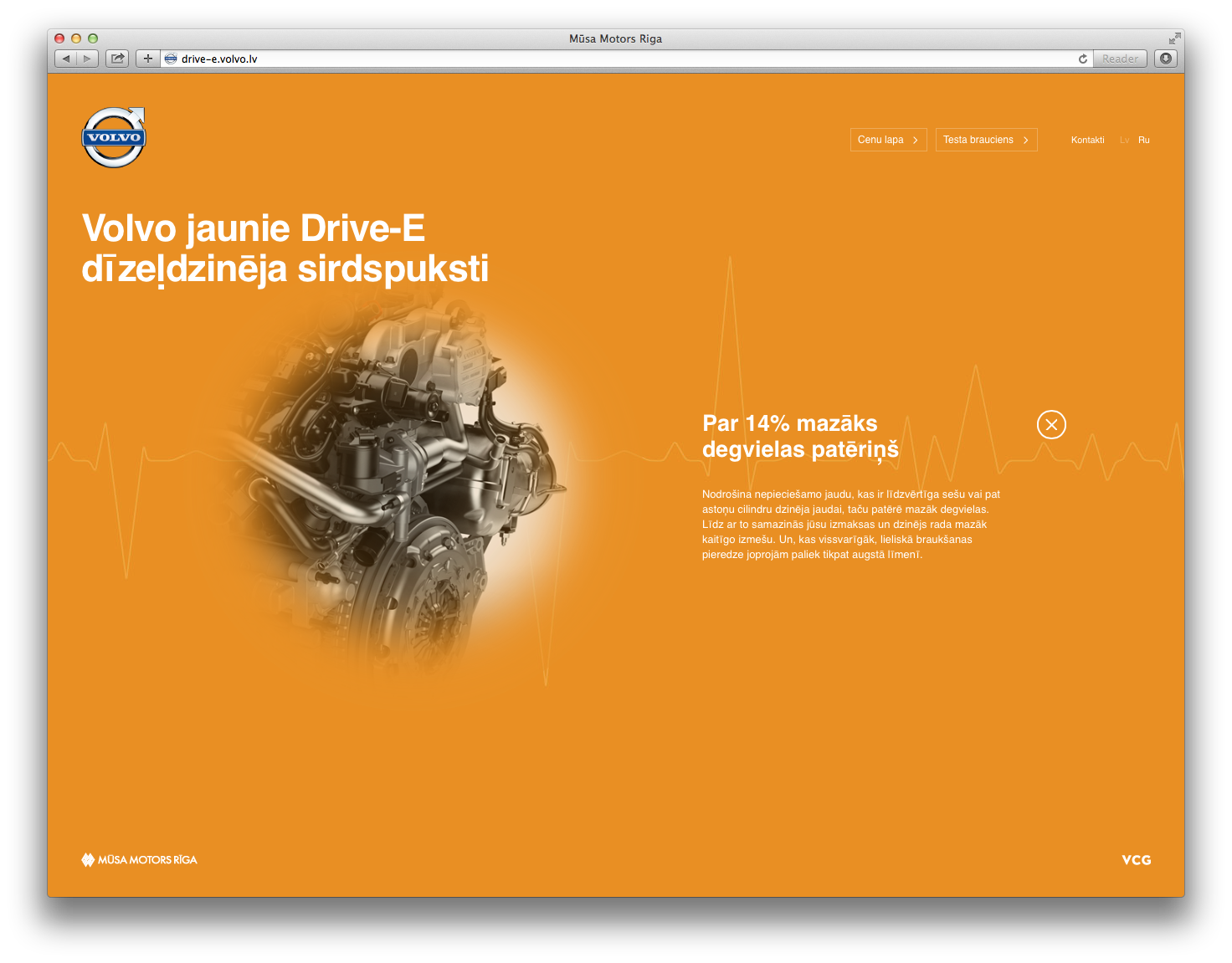Viewport: 1232px width, 963px height.
Task: Click the Mūsa Motors Rīga footer logo
Action: pos(139,859)
